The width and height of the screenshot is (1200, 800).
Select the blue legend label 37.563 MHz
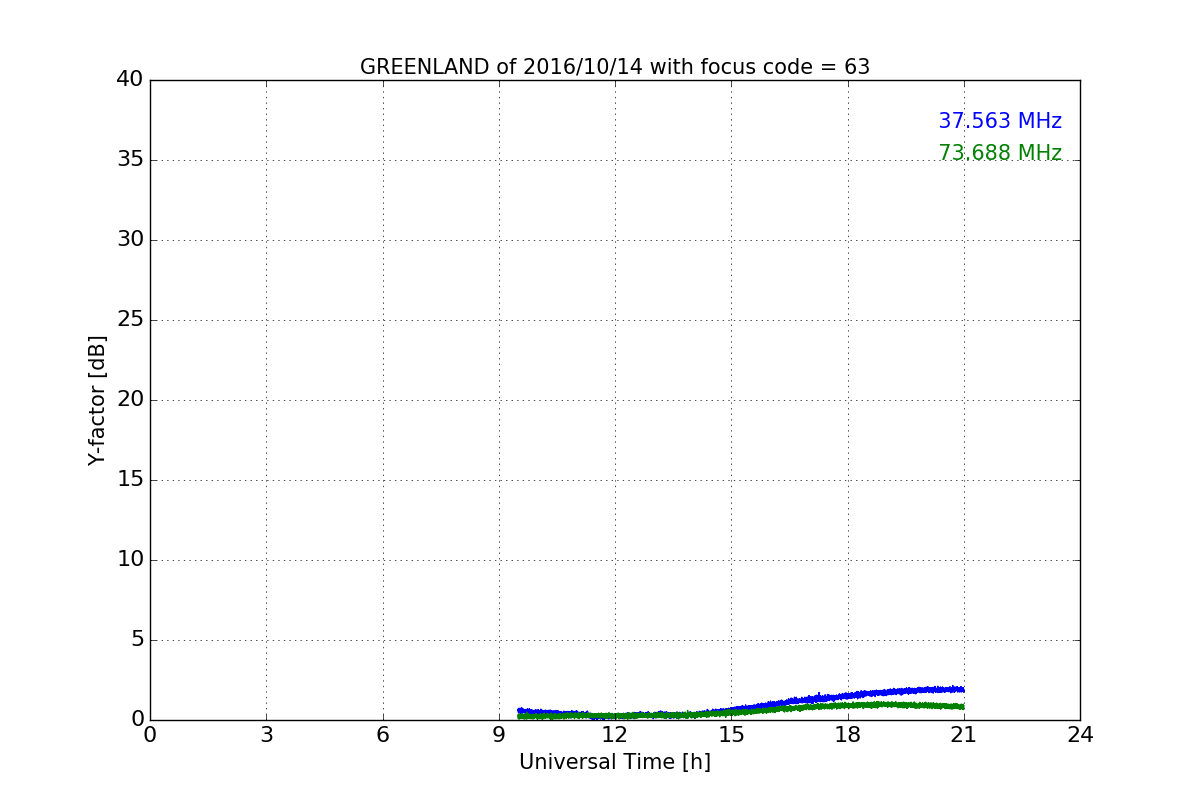pos(1000,121)
